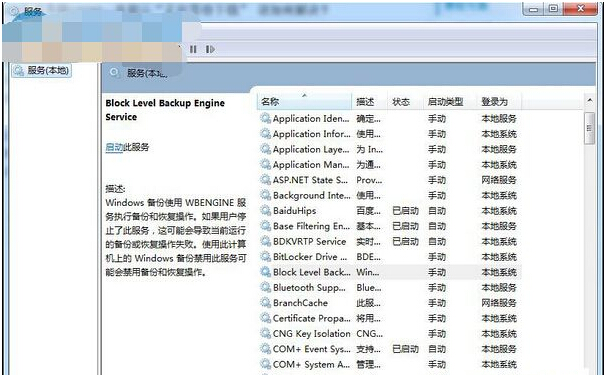Click gear icon beside Base Filtering Engine
The image size is (606, 375).
point(266,226)
